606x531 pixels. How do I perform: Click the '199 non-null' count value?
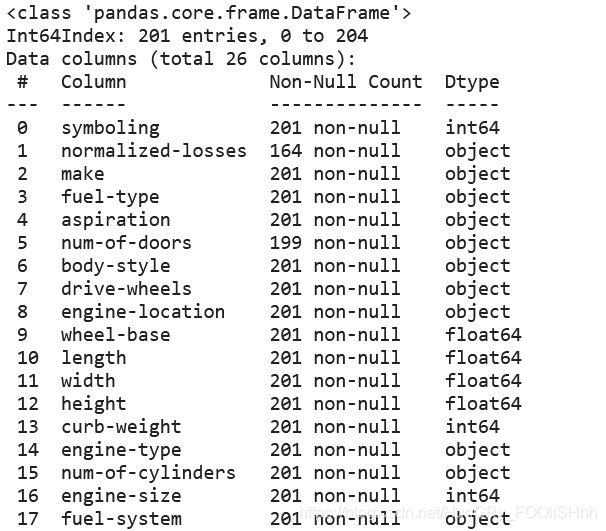click(x=335, y=243)
